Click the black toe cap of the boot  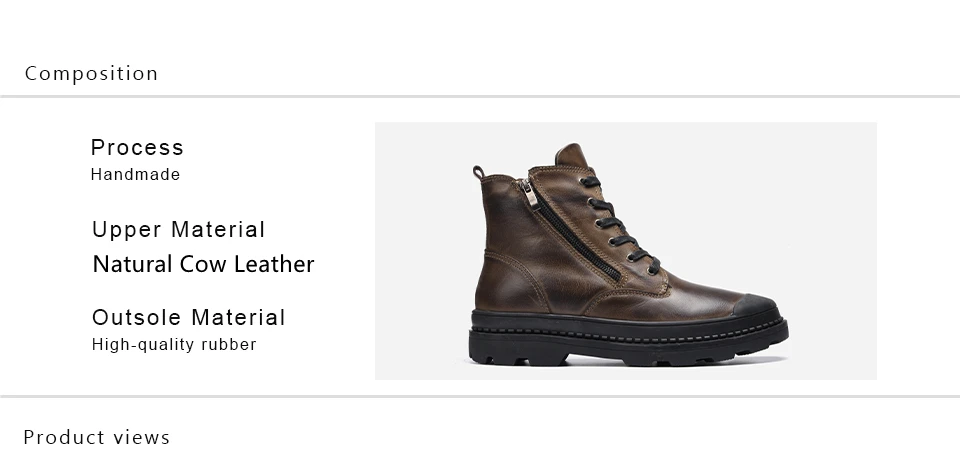(755, 304)
